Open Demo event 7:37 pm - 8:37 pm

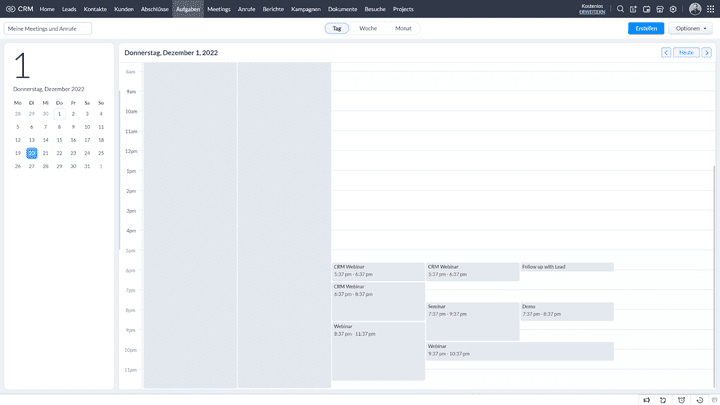coord(567,311)
